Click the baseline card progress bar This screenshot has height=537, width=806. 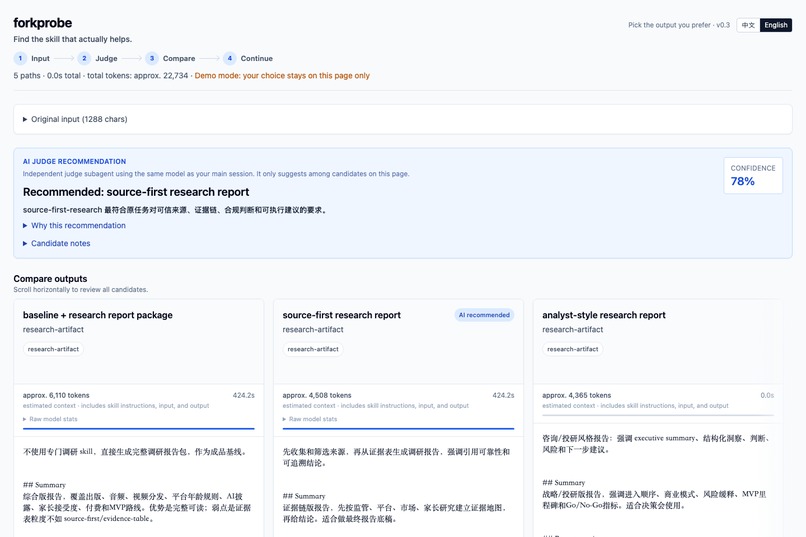coord(139,428)
